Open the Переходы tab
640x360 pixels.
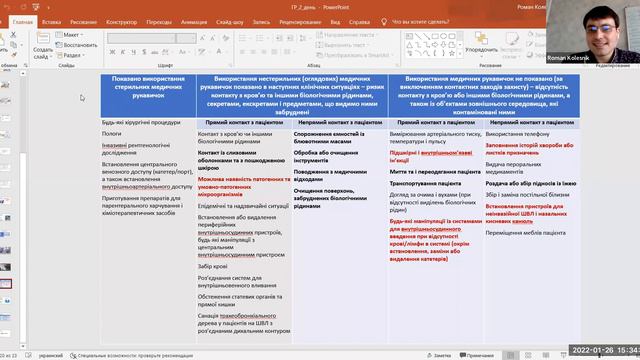pyautogui.click(x=159, y=22)
